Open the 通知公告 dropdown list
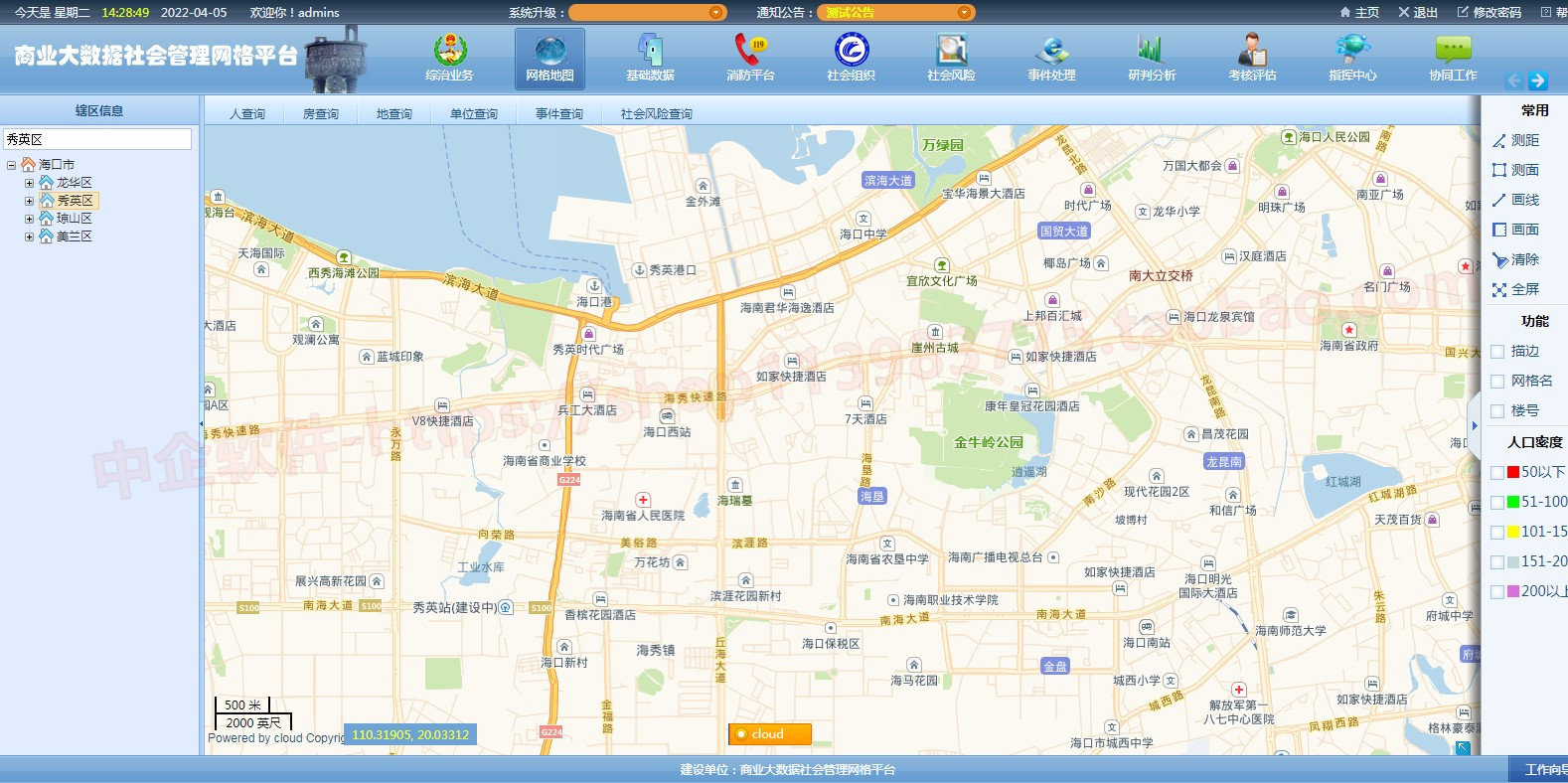 [x=963, y=13]
